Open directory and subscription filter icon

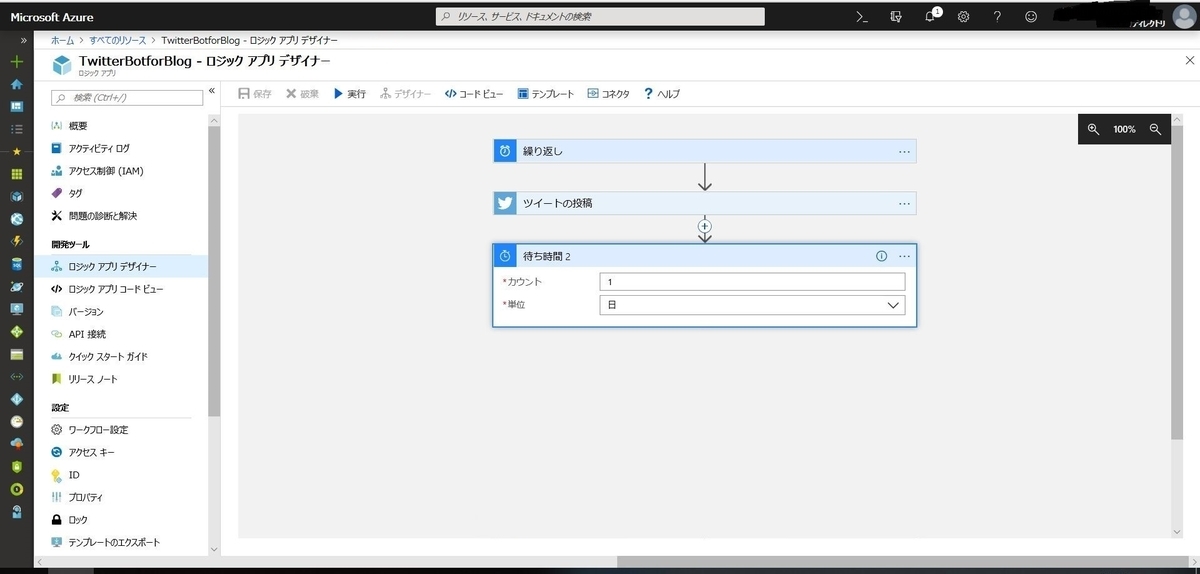[896, 17]
